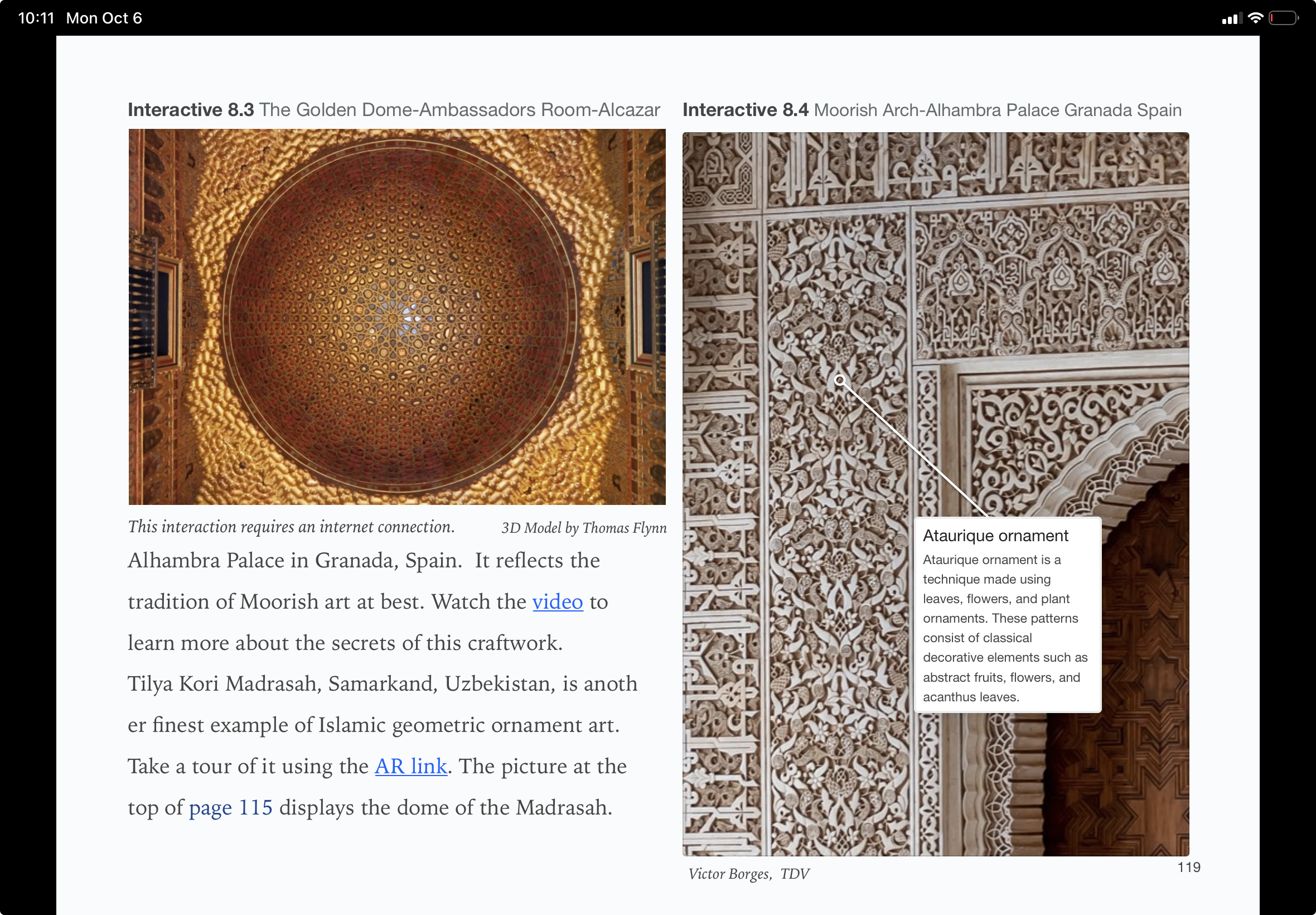The width and height of the screenshot is (1316, 915).
Task: Tap the Wi-Fi icon in status bar
Action: coord(1255,18)
